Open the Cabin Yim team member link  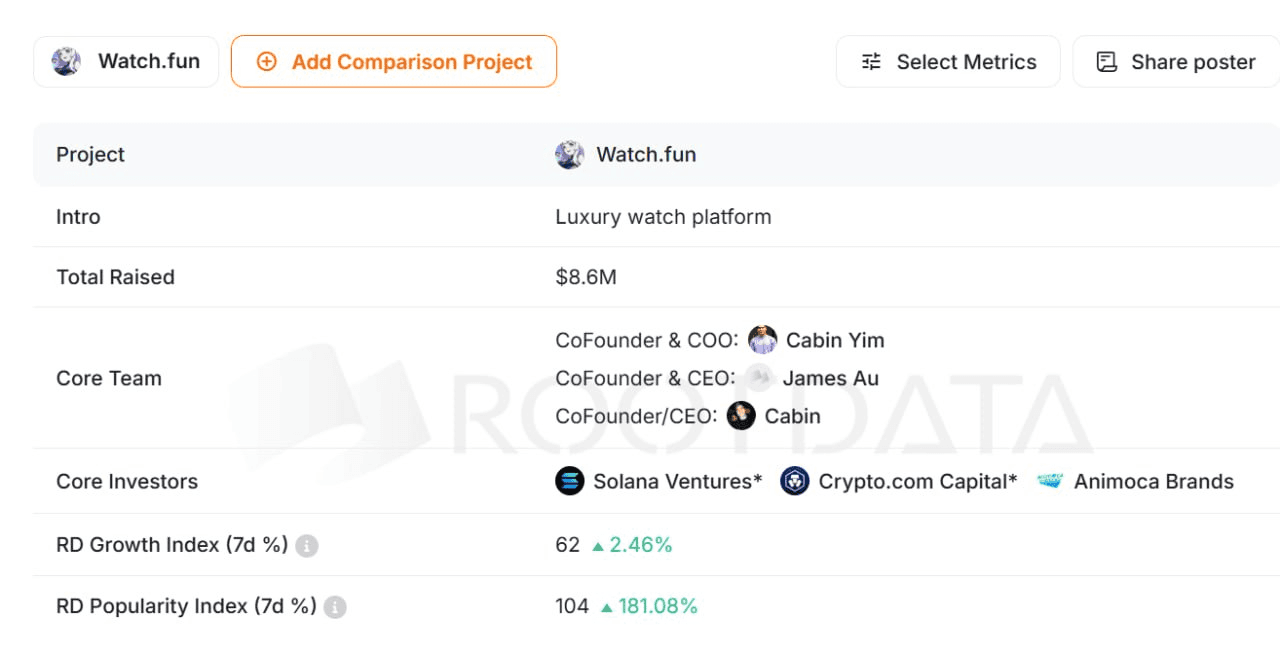click(835, 340)
